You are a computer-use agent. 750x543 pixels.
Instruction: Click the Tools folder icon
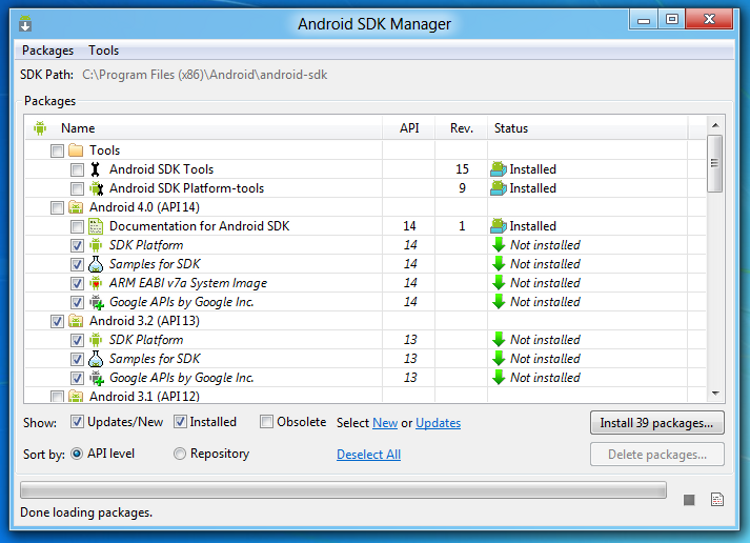coord(76,150)
